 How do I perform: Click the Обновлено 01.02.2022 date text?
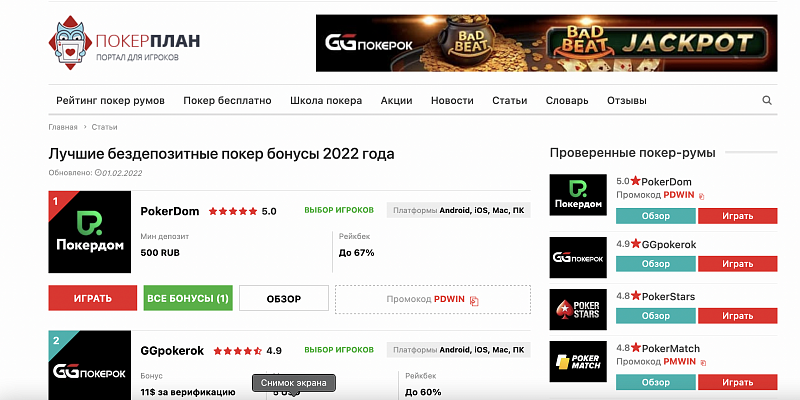coord(95,173)
